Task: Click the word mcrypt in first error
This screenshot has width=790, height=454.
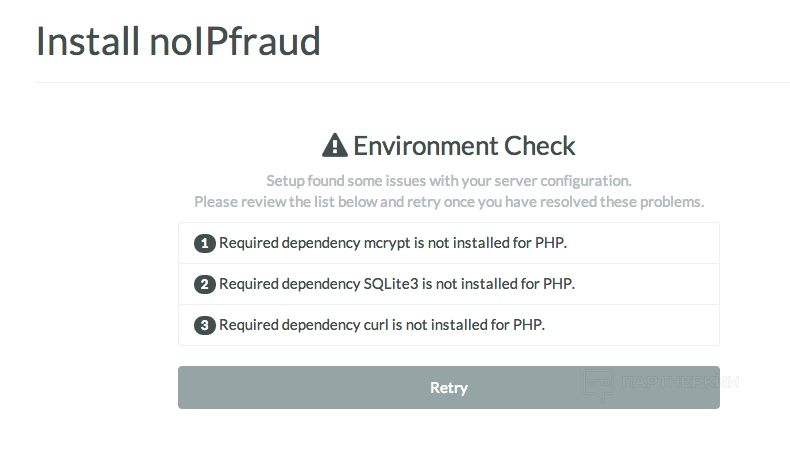Action: click(x=387, y=243)
